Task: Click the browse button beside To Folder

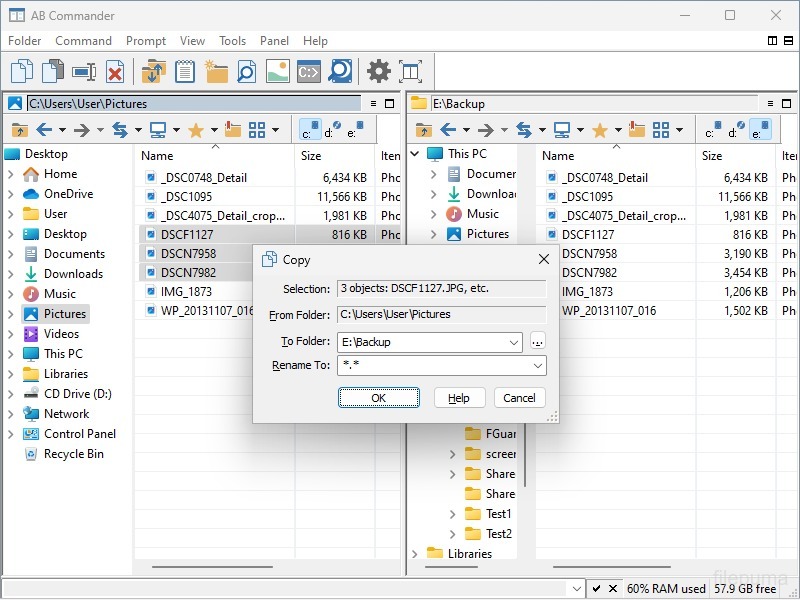Action: tap(538, 342)
